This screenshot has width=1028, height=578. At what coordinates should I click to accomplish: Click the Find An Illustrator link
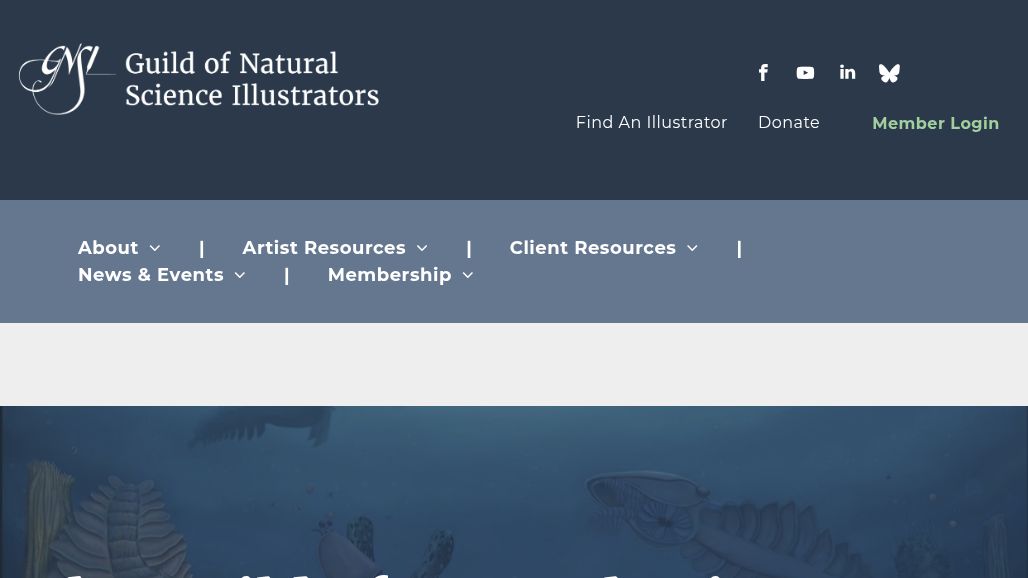(651, 122)
